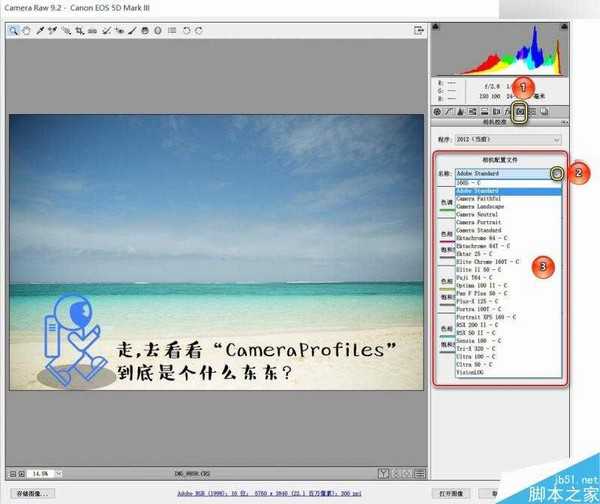Open the Adobe RGB workflow options link

point(269,493)
